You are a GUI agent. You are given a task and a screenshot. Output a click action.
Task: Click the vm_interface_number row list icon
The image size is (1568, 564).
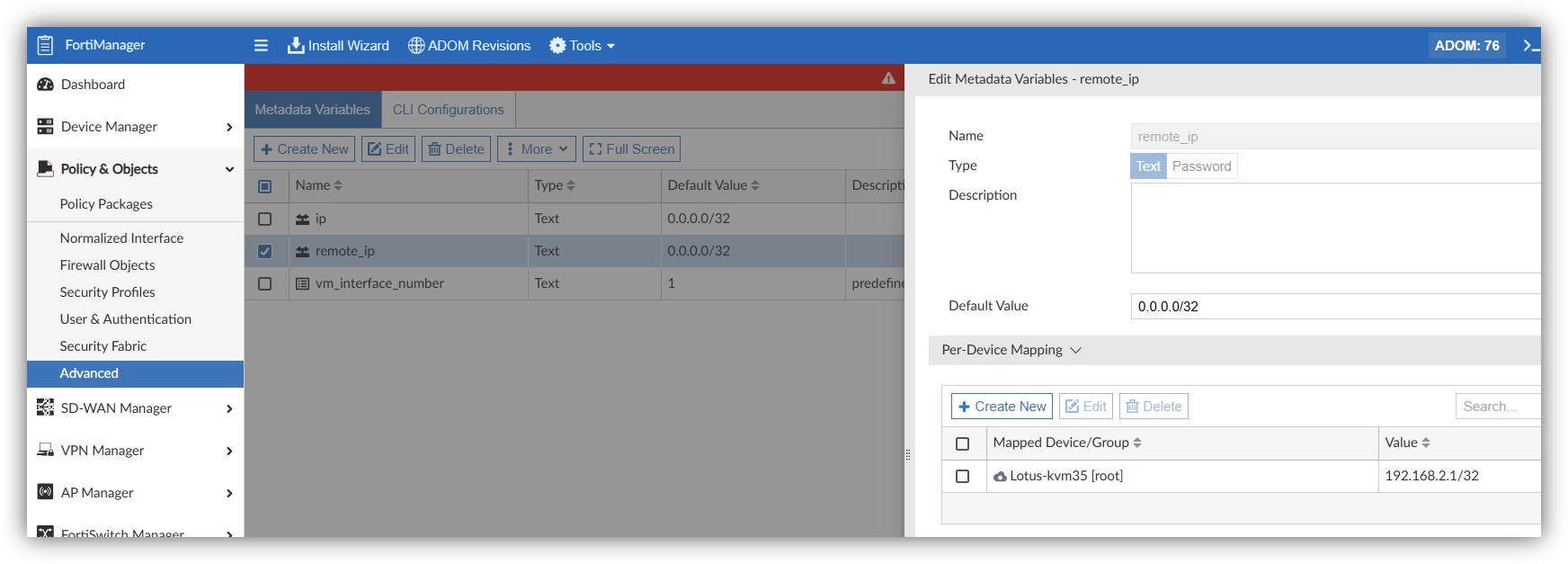pos(303,283)
